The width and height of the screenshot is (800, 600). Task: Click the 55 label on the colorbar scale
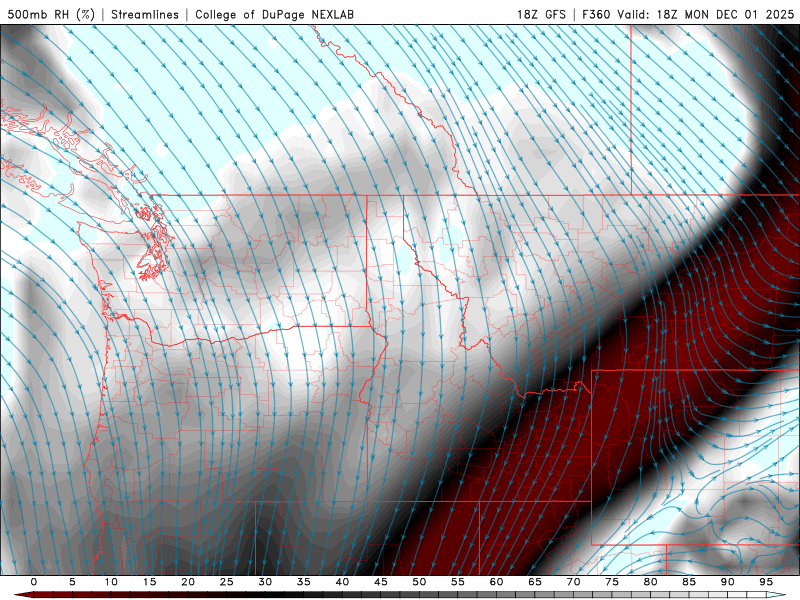click(458, 582)
